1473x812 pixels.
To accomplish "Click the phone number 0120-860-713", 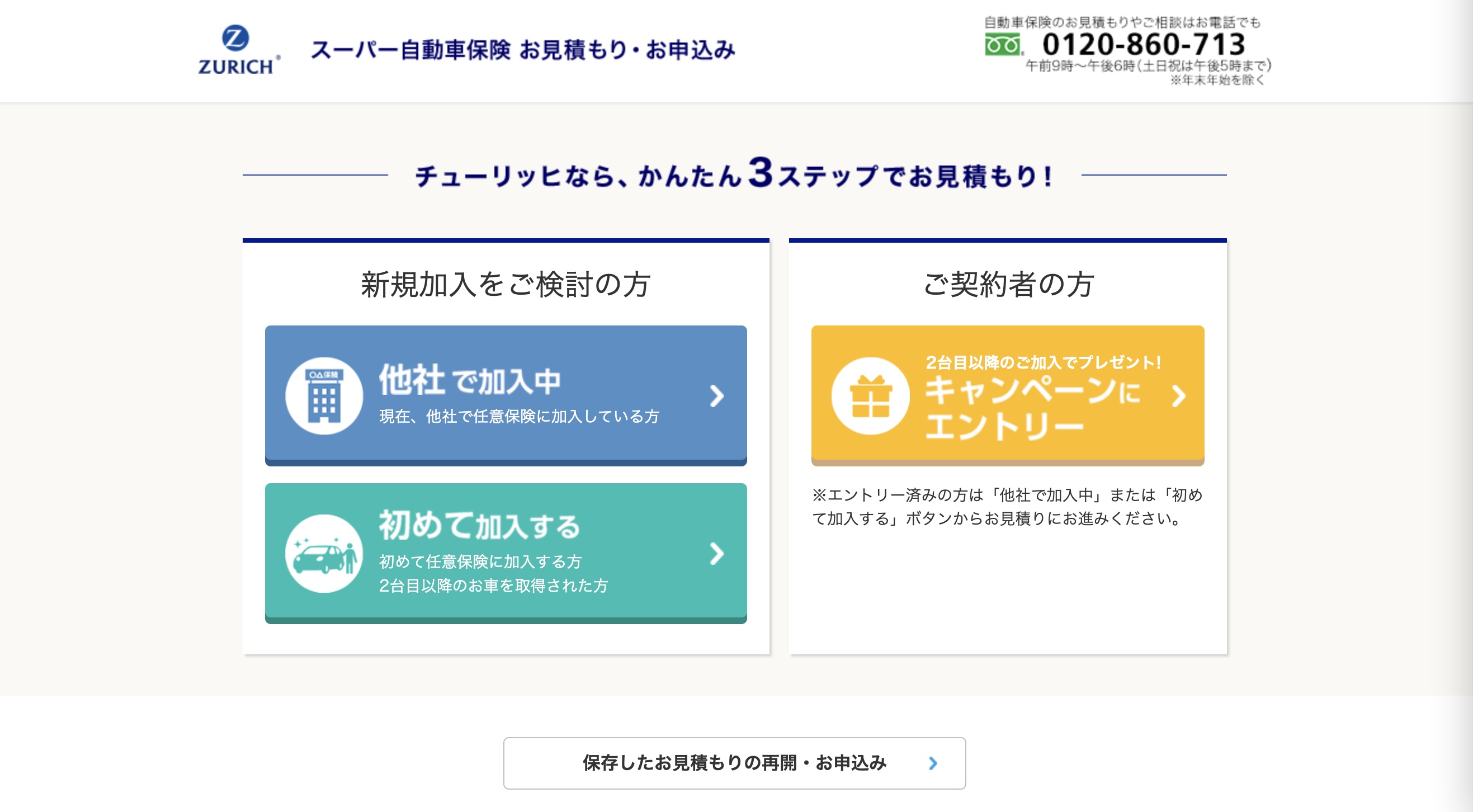I will pos(1143,44).
